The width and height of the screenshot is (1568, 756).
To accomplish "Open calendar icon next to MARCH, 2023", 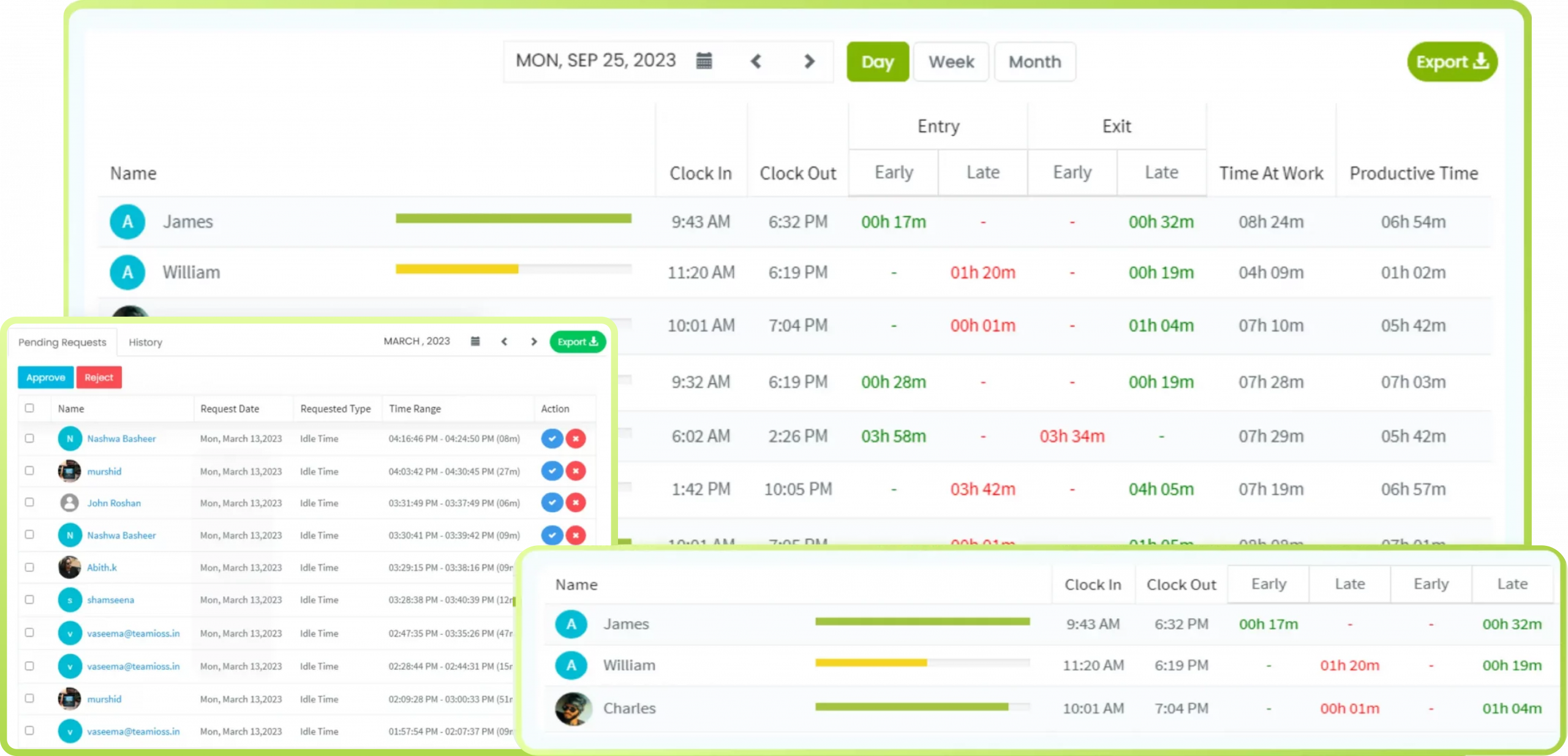I will tap(475, 341).
